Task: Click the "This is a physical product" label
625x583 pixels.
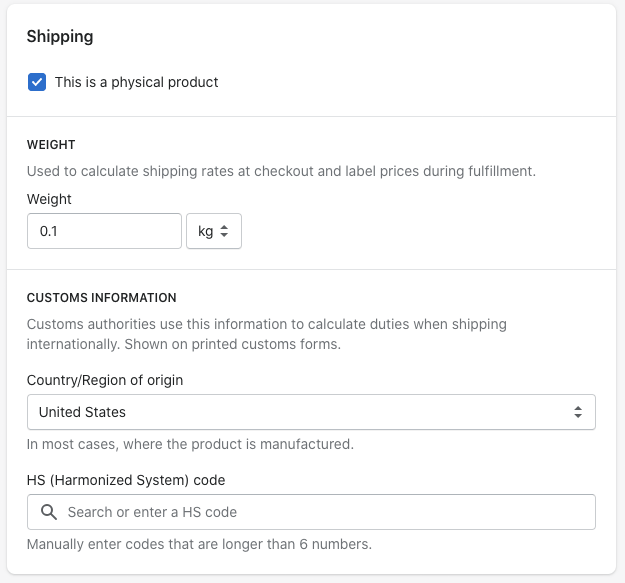Action: pos(136,82)
